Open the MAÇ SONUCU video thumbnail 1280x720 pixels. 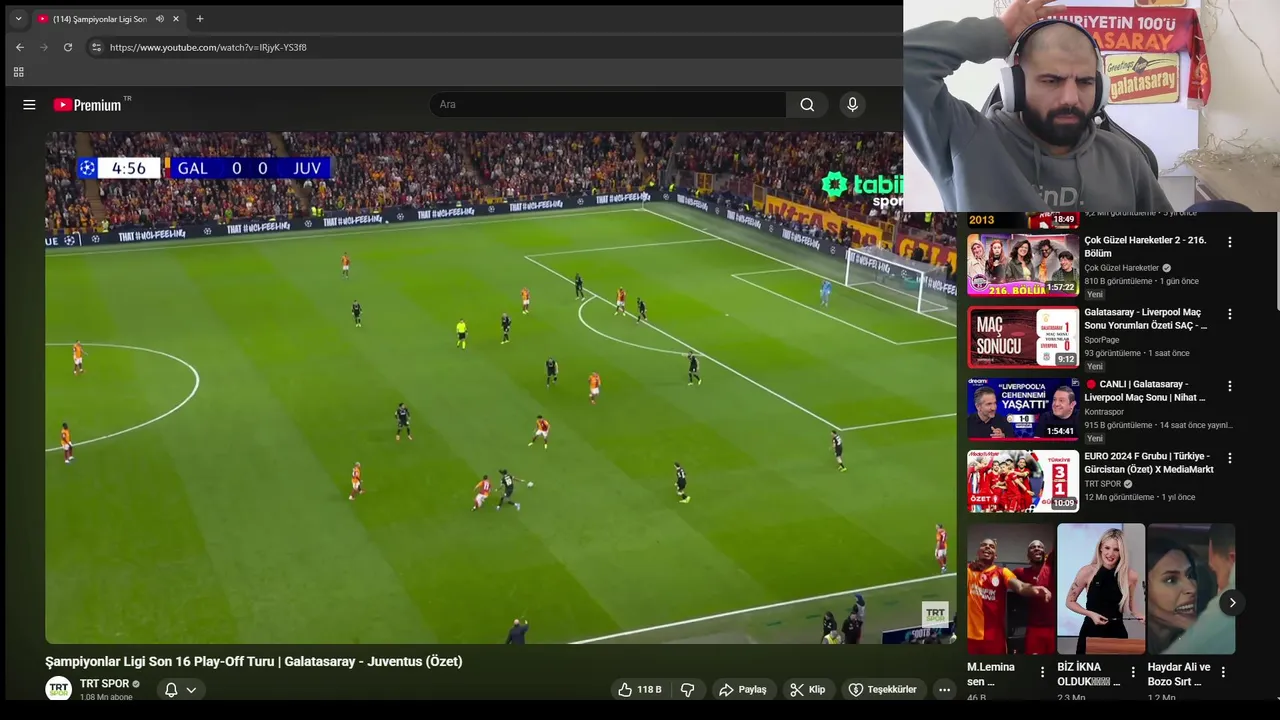(1023, 337)
